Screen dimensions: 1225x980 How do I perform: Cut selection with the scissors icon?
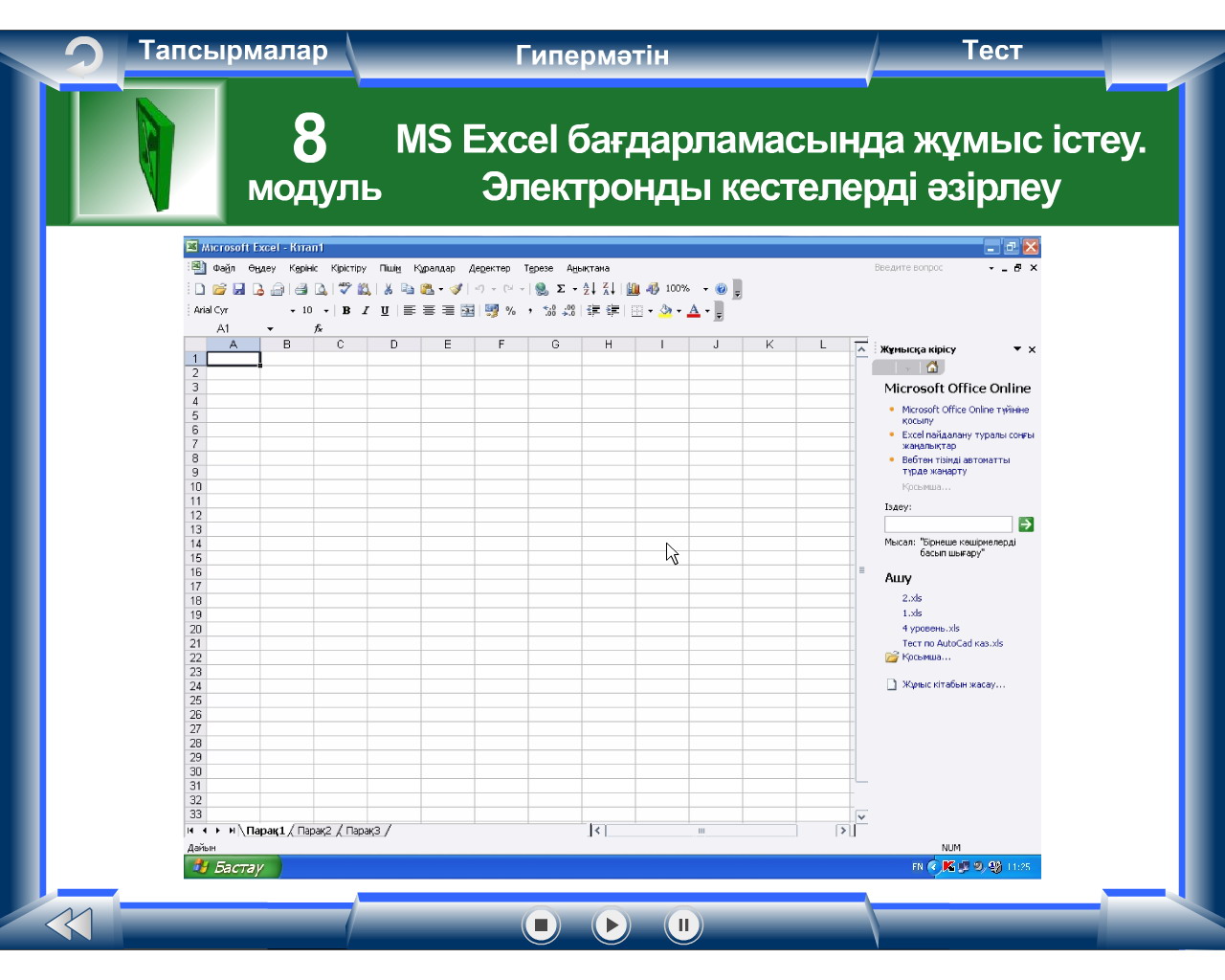tap(388, 289)
